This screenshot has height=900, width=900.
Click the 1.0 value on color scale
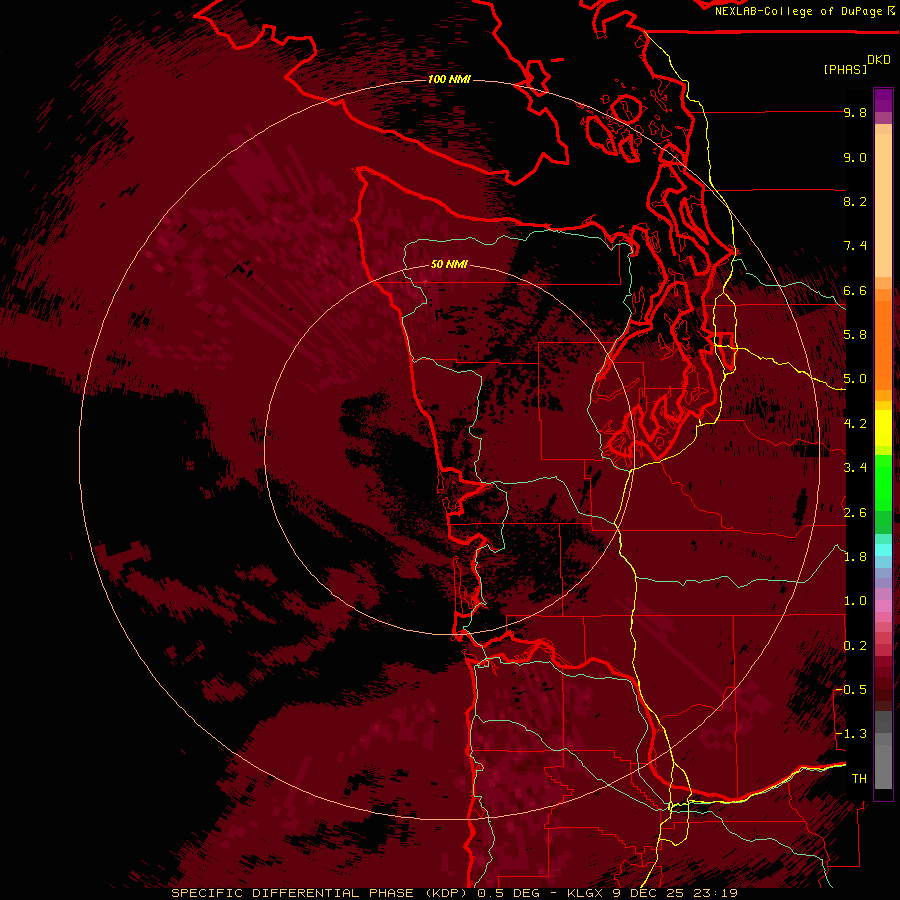click(855, 601)
